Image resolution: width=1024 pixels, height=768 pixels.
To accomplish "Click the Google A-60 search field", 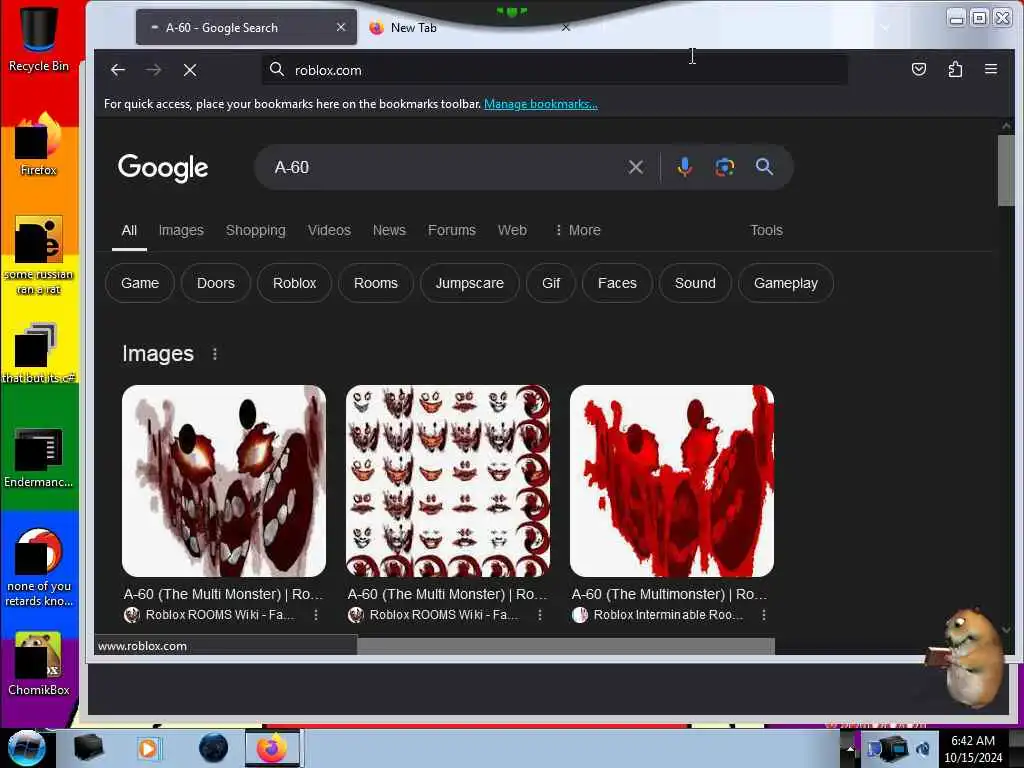I will [x=444, y=167].
